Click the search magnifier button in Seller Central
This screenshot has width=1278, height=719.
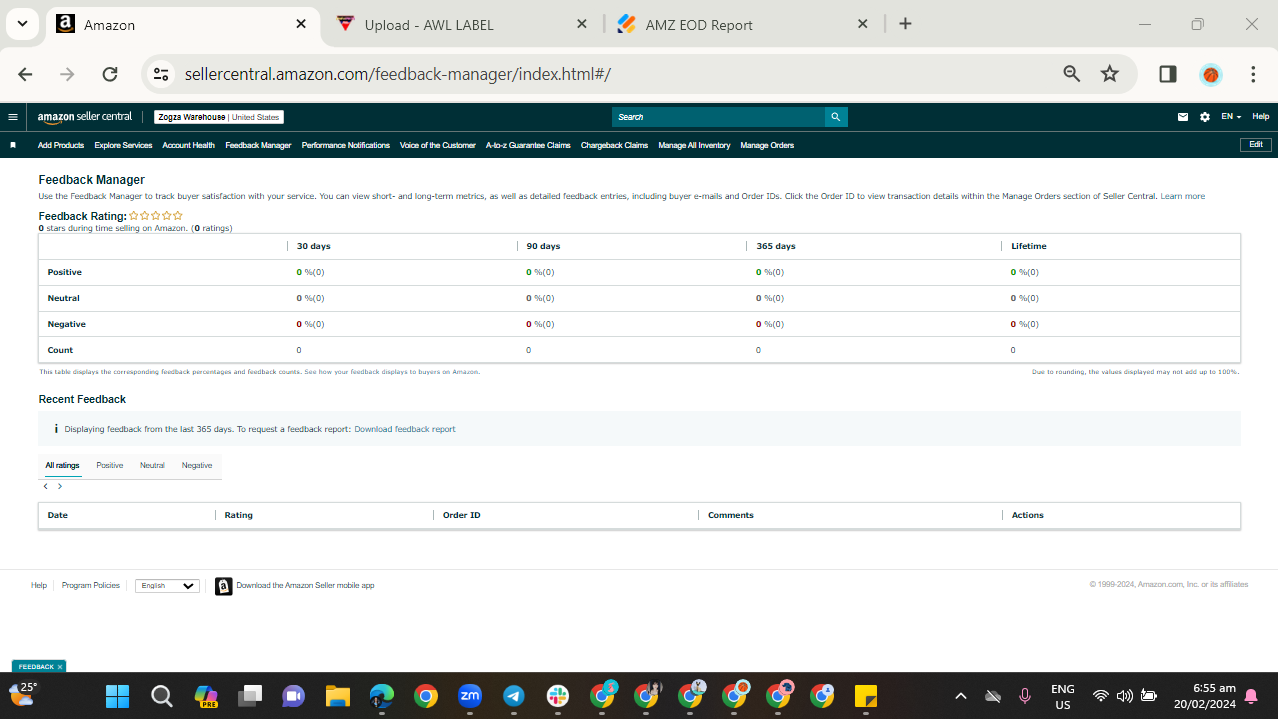pos(836,117)
